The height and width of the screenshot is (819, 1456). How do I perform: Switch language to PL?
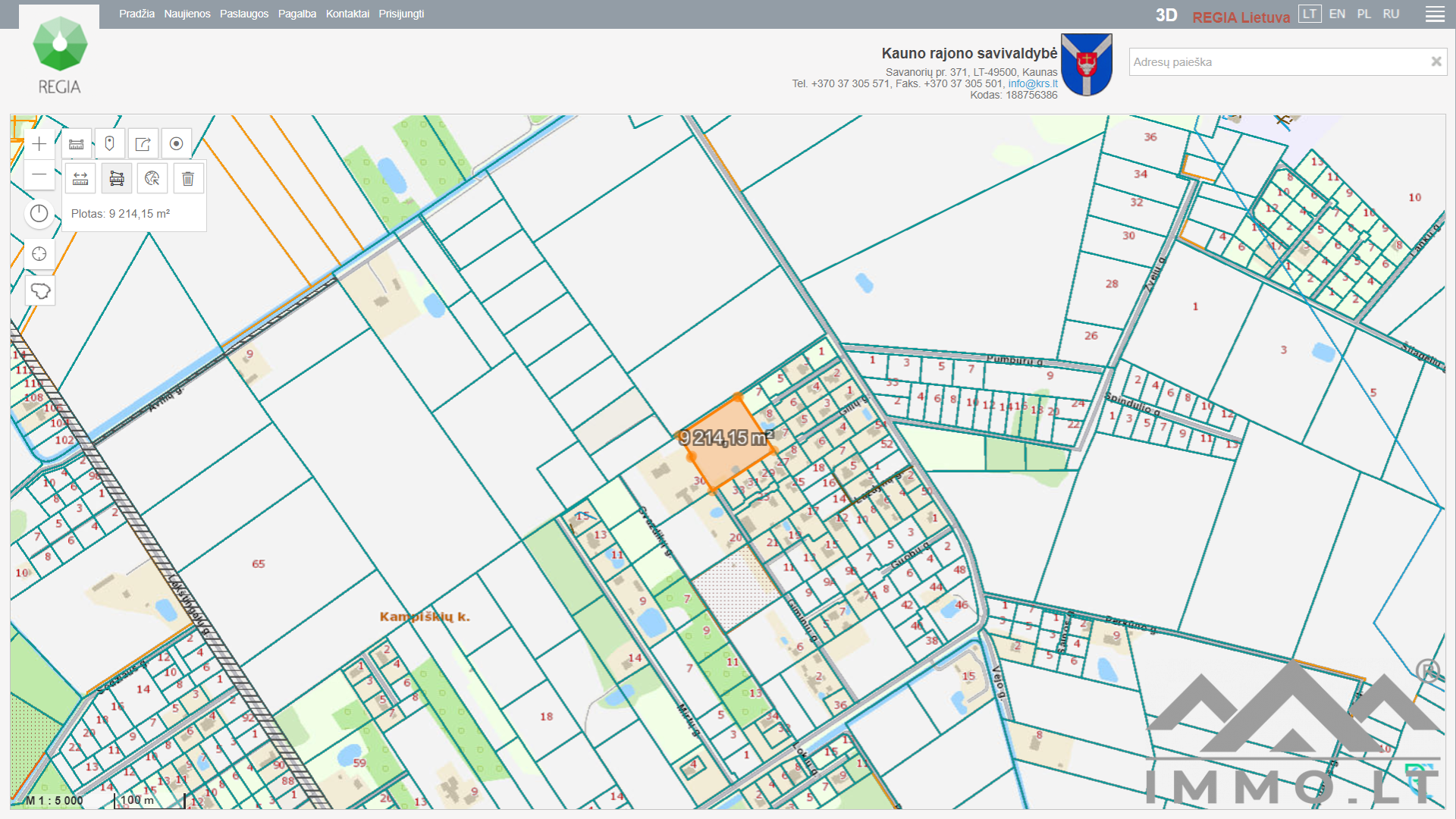pyautogui.click(x=1364, y=14)
